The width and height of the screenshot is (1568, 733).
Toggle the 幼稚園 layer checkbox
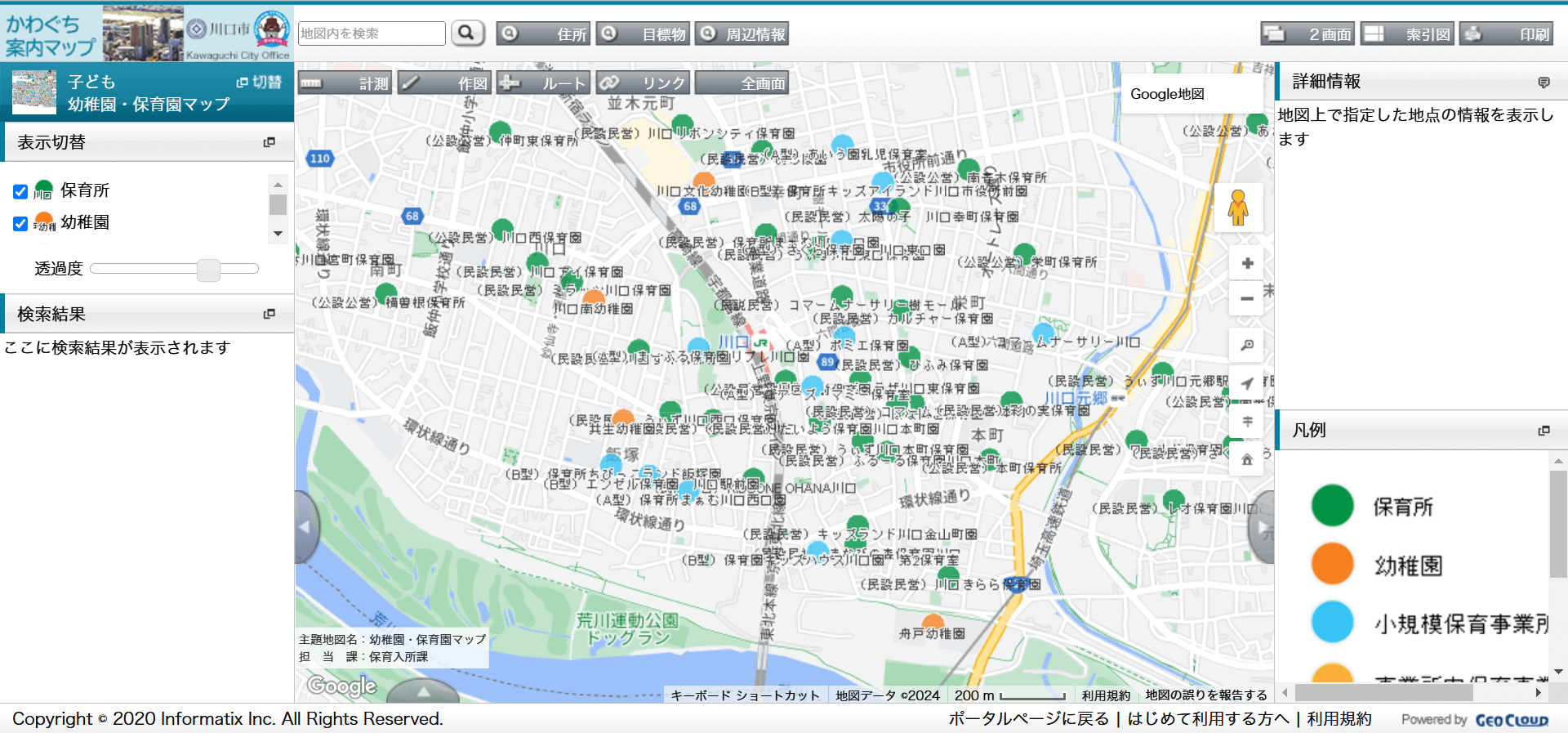click(x=21, y=224)
